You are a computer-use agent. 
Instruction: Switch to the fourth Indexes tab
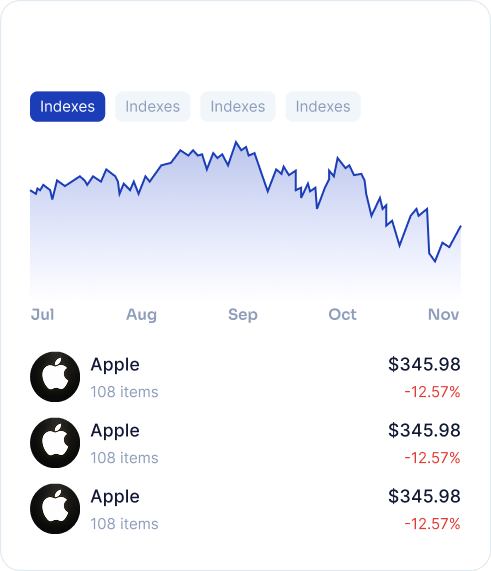323,106
